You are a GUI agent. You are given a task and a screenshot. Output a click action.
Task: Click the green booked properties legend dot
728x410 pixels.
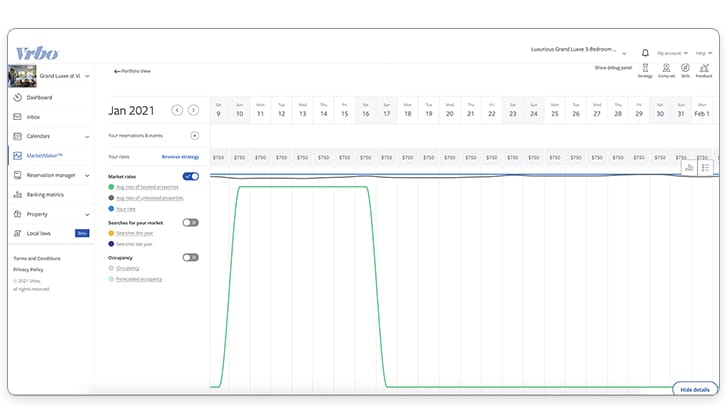pos(111,187)
